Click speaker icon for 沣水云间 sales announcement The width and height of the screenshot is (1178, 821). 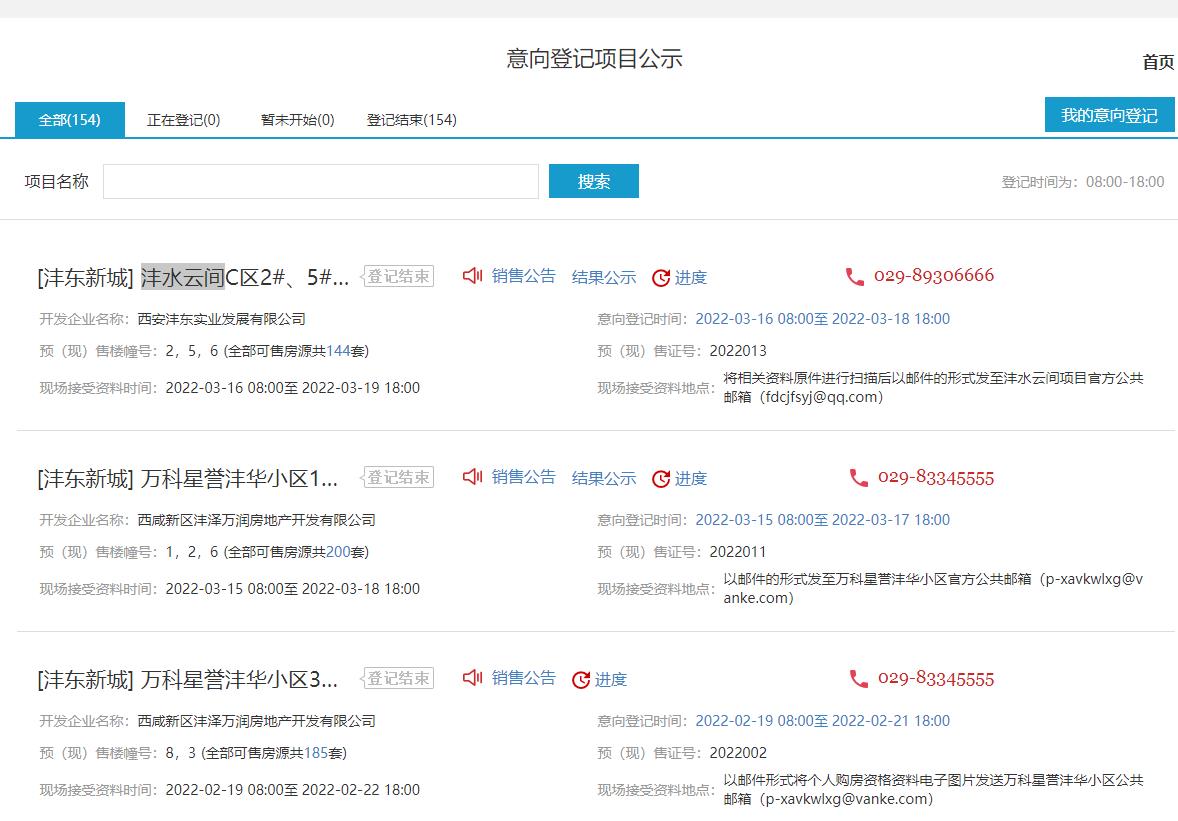pos(473,276)
